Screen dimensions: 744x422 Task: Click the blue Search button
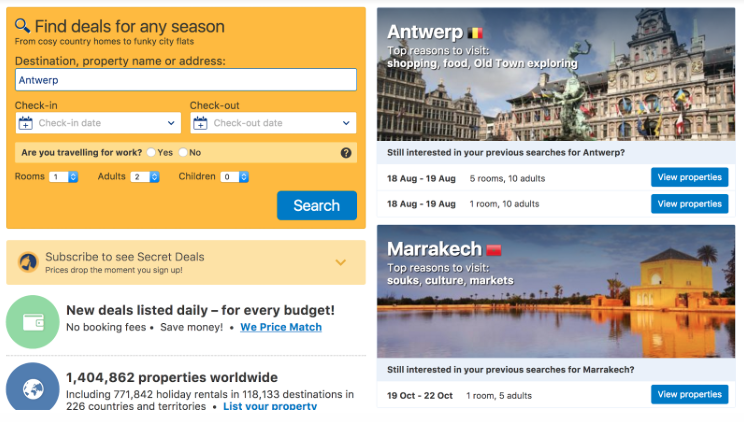pyautogui.click(x=316, y=205)
